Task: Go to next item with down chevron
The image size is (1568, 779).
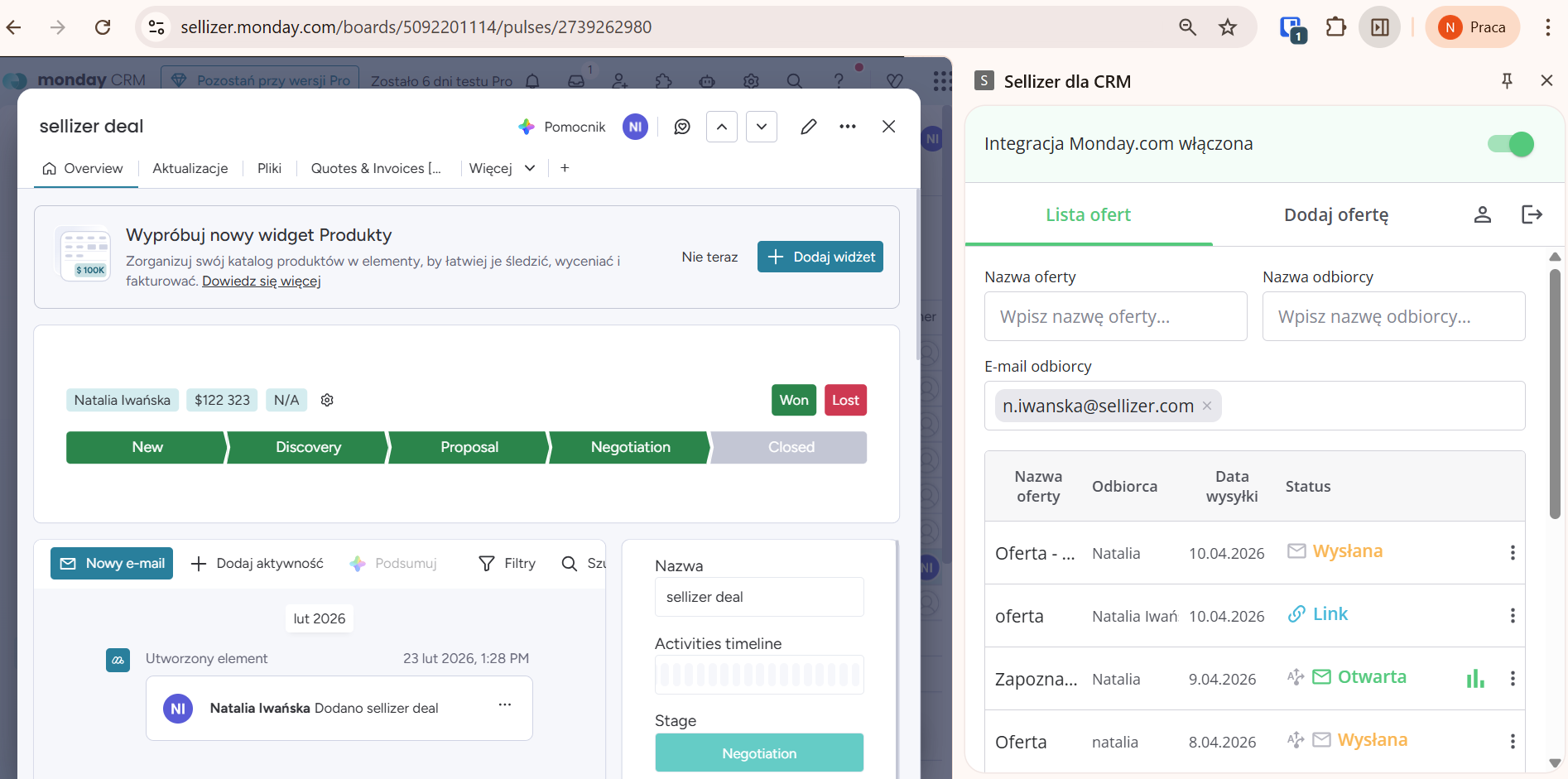Action: click(x=761, y=127)
